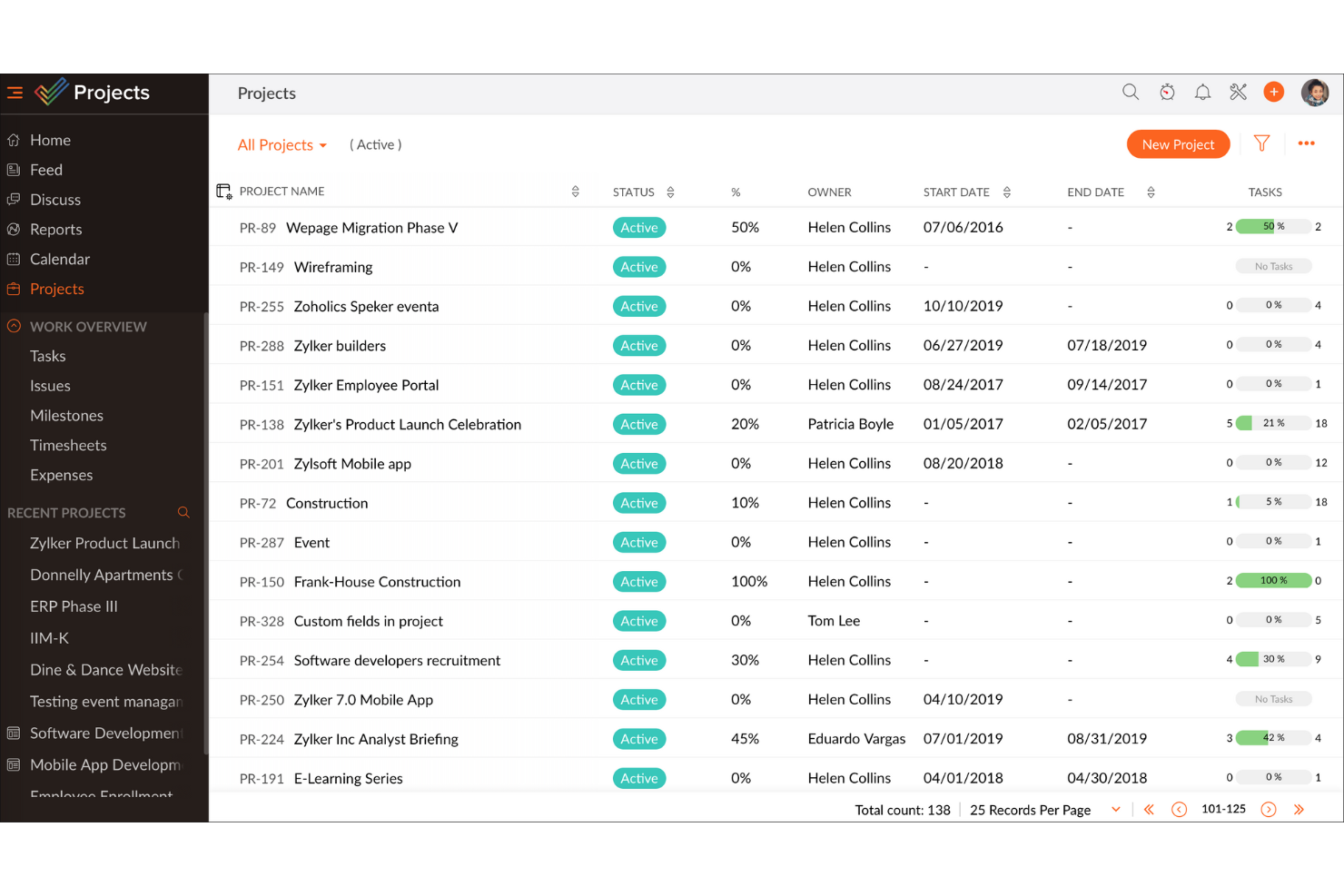
Task: Click the filter funnel icon
Action: click(1261, 143)
